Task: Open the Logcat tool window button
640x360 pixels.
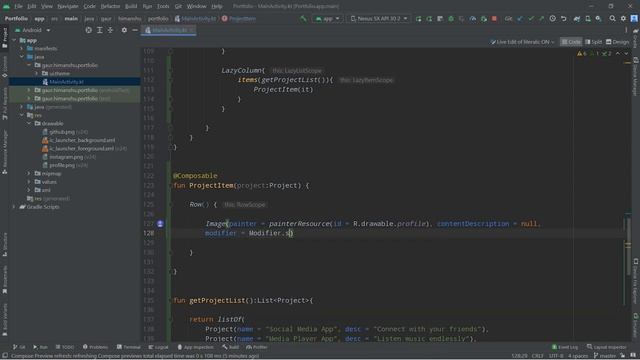Action: [158, 347]
